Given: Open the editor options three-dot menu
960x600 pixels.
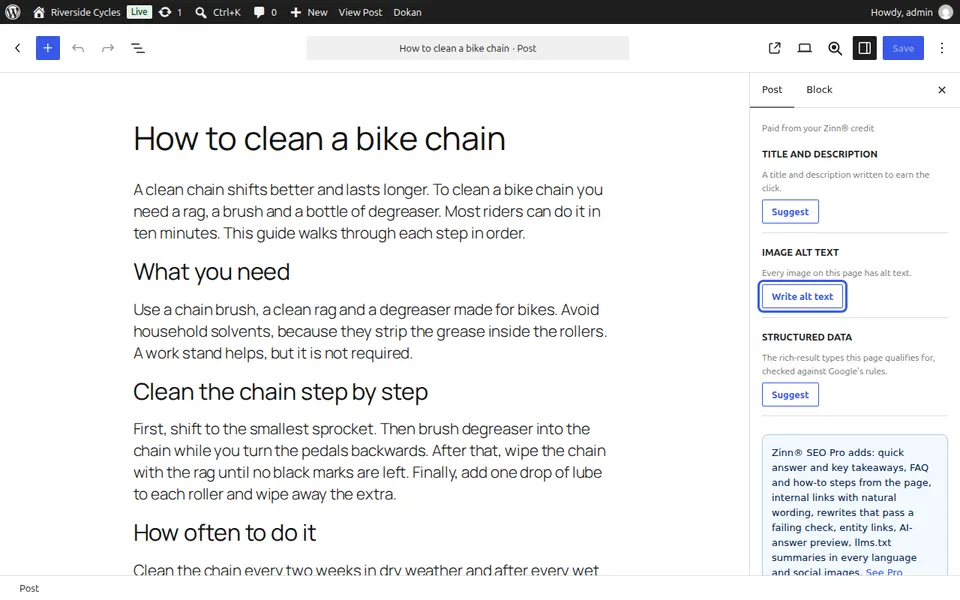Looking at the screenshot, I should pyautogui.click(x=942, y=48).
